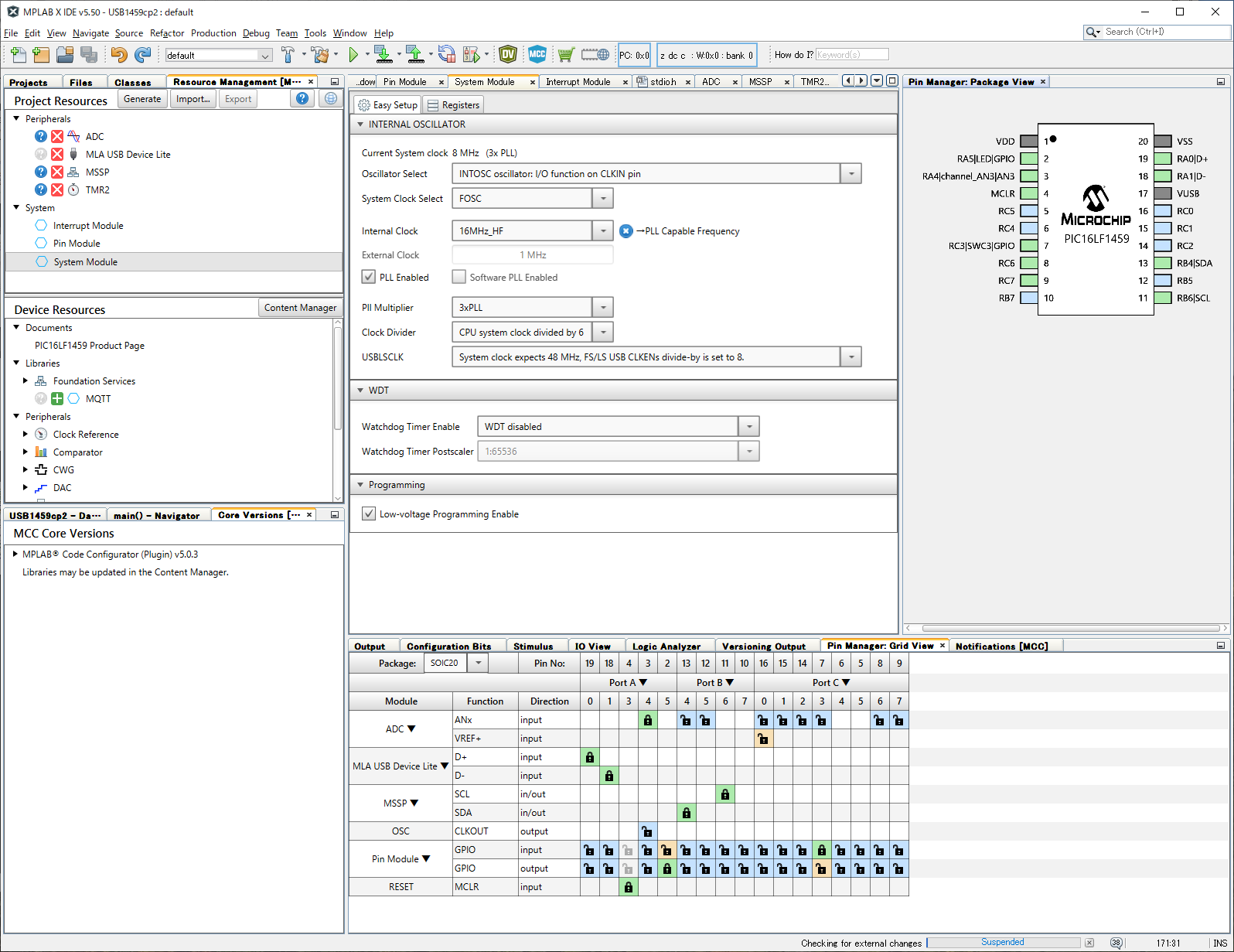
Task: Click the help question icon in Project Resources
Action: (302, 99)
